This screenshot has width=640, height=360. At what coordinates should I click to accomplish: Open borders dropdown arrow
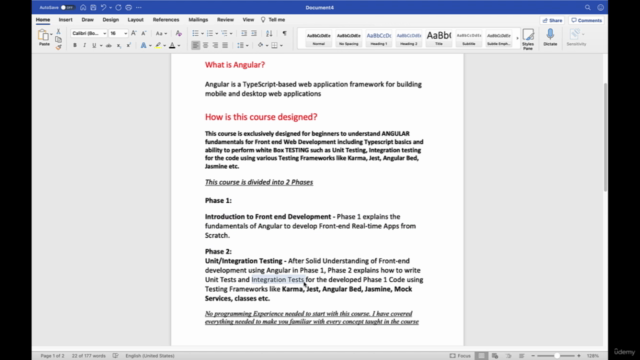[281, 45]
